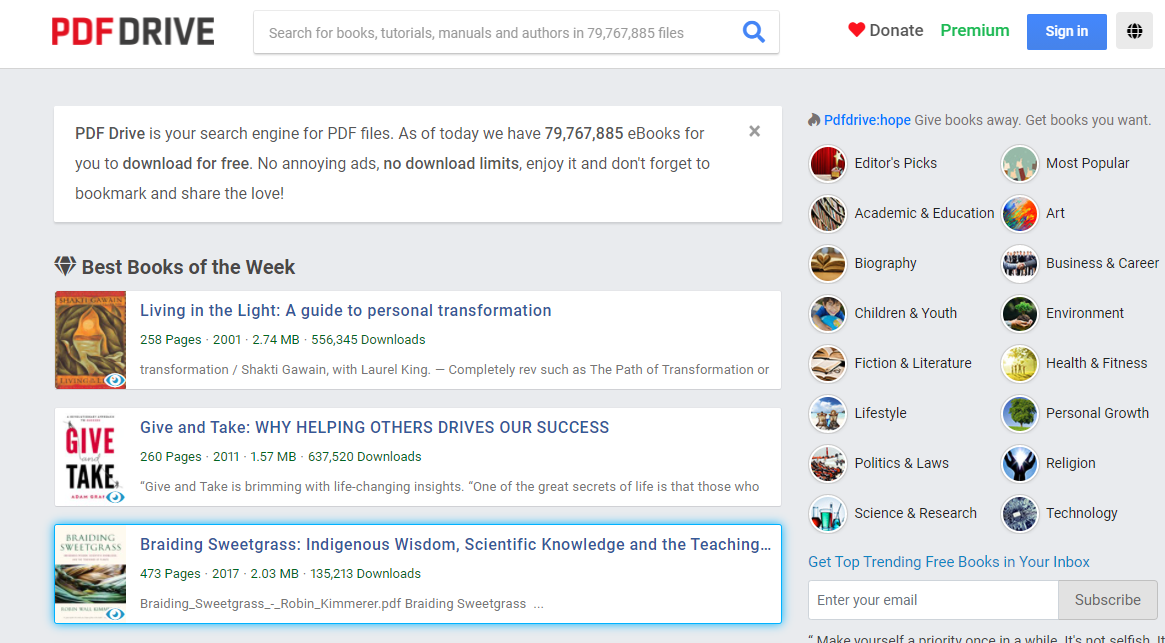The width and height of the screenshot is (1165, 643).
Task: Select Academic & Education category icon
Action: click(x=828, y=213)
